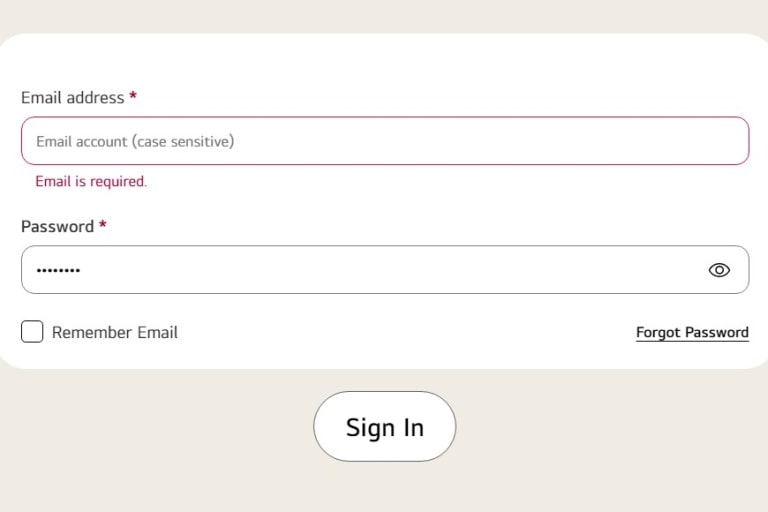Image resolution: width=768 pixels, height=512 pixels.
Task: Click the masked password dots
Action: tap(58, 270)
